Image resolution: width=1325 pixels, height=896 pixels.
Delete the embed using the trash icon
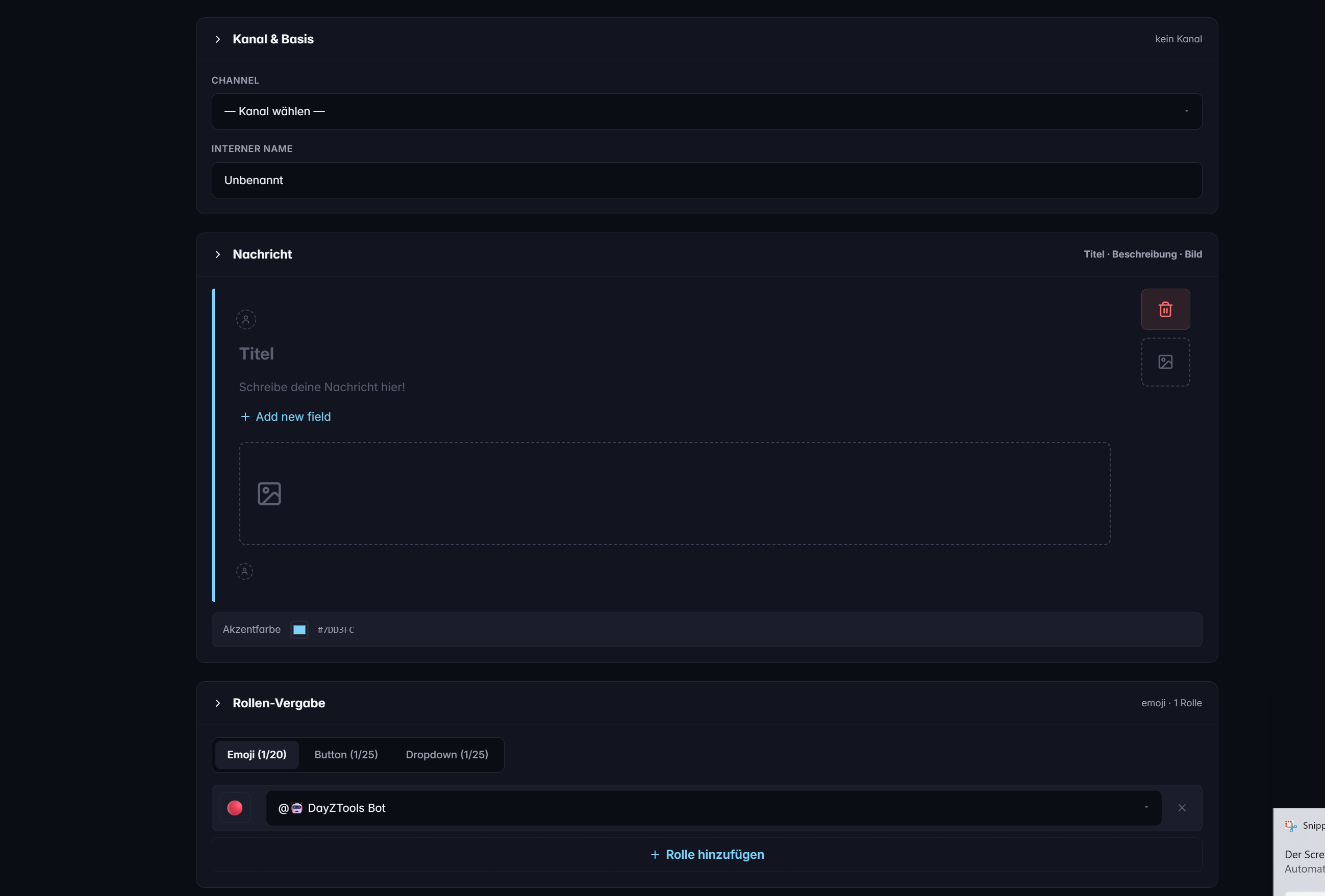[1165, 310]
